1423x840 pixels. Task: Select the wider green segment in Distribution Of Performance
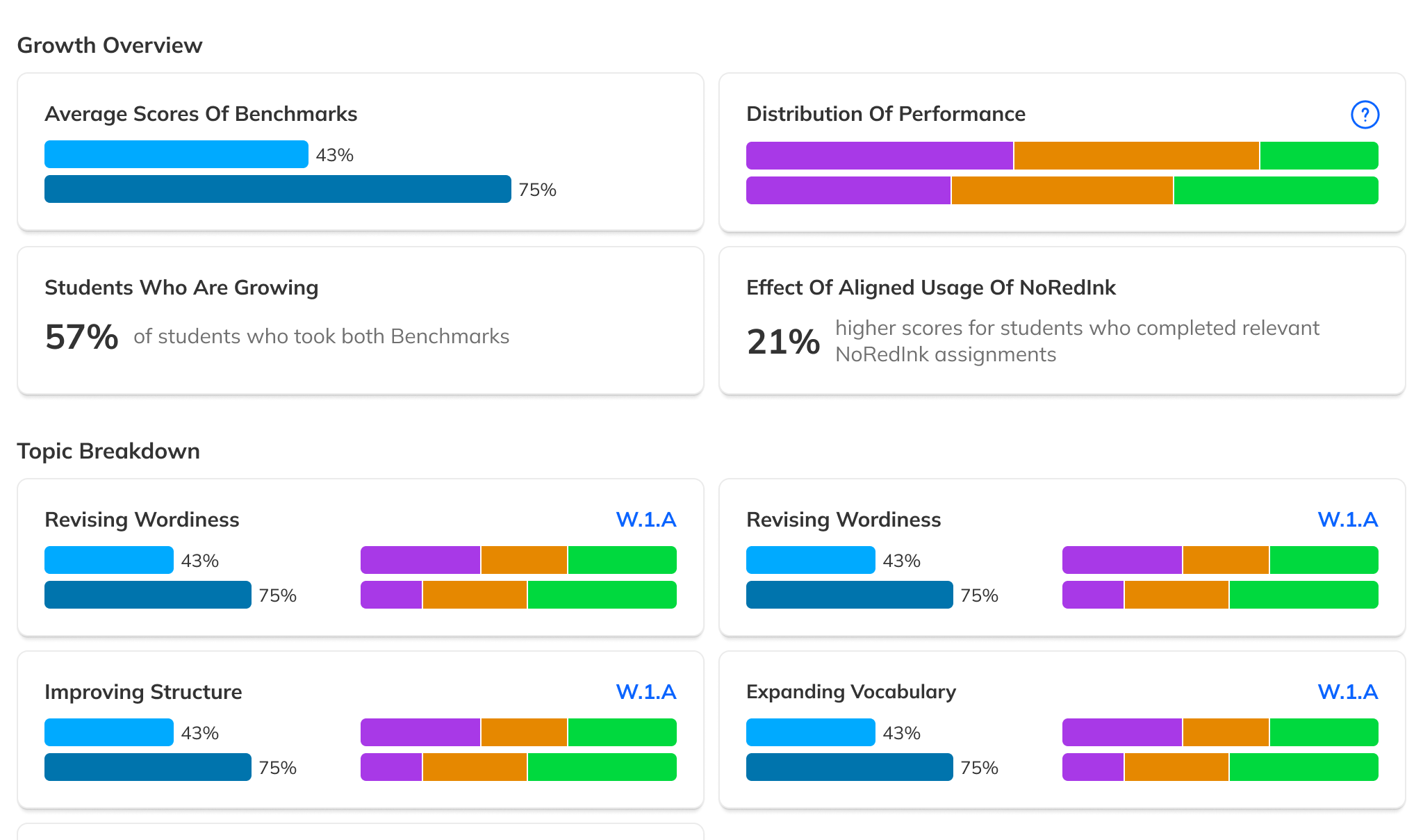pos(1276,190)
